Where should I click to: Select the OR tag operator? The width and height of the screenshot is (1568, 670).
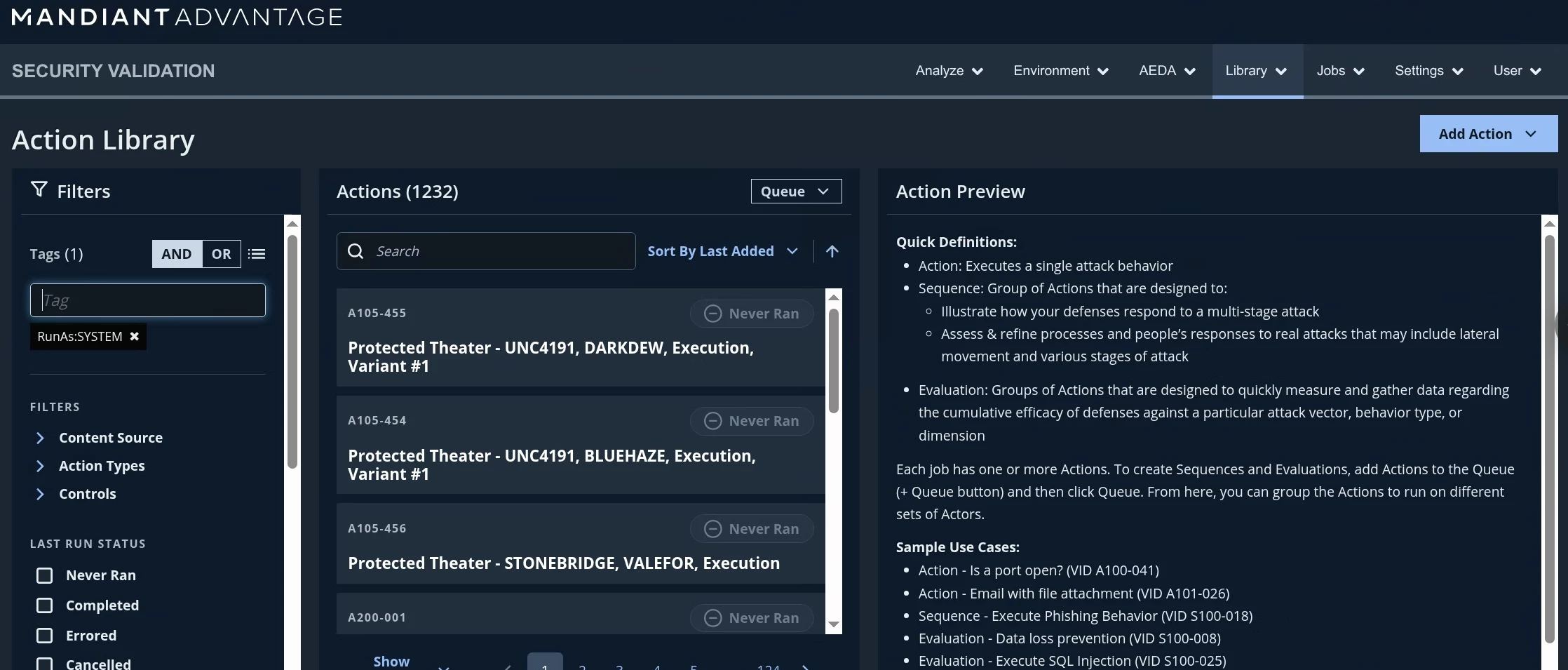[222, 254]
